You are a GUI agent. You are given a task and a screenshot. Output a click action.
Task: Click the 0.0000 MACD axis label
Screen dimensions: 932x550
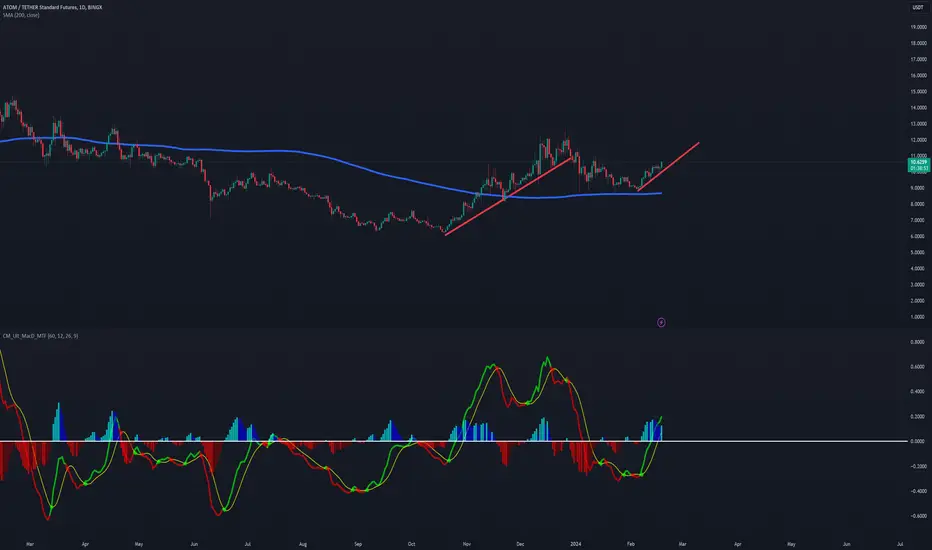918,441
